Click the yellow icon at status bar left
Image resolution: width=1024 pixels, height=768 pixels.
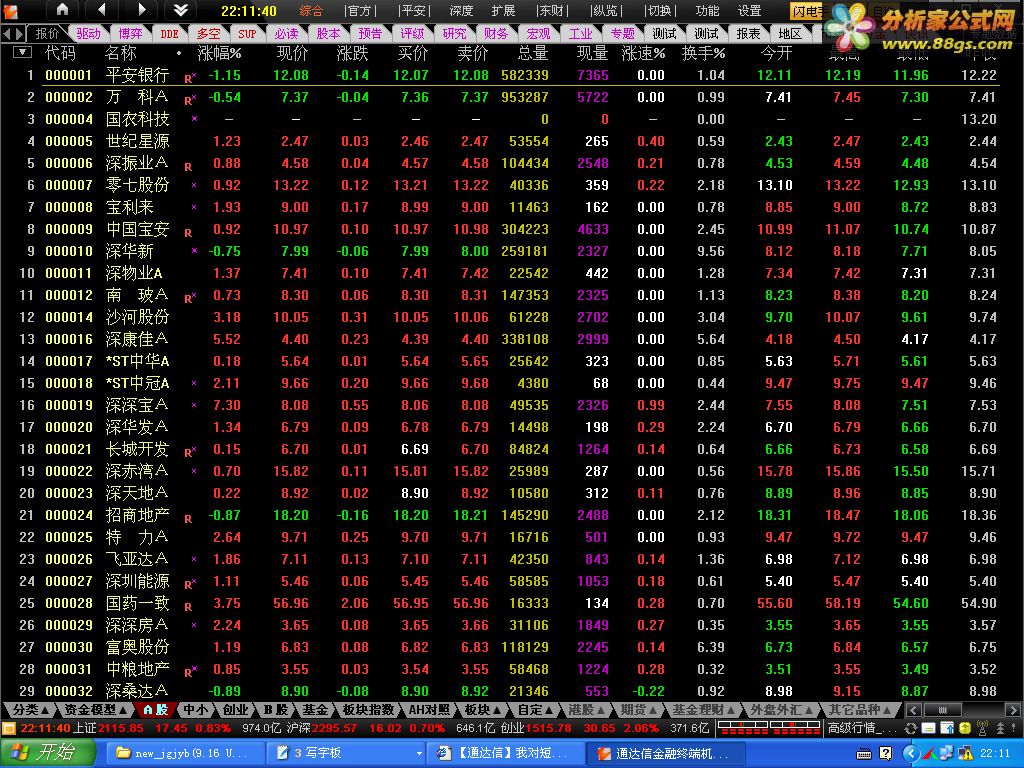point(8,728)
